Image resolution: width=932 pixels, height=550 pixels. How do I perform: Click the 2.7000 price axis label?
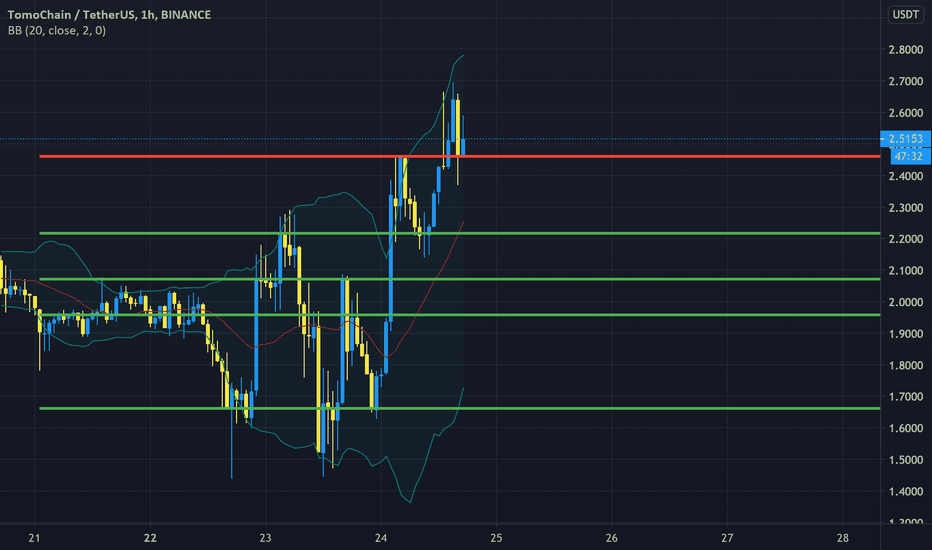click(905, 81)
